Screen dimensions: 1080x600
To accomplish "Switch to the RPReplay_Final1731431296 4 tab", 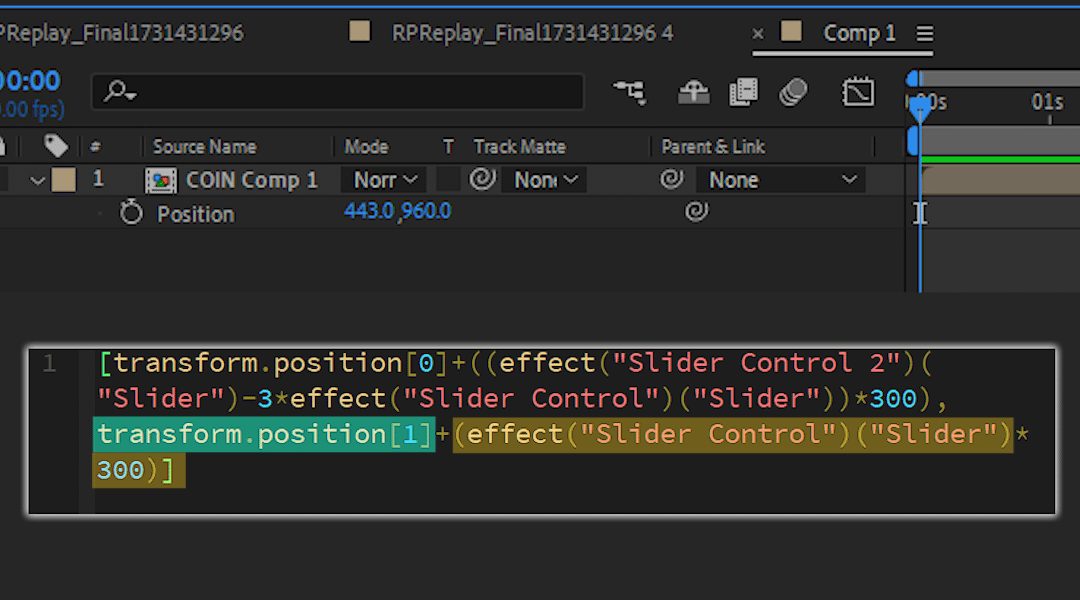I will 532,33.
